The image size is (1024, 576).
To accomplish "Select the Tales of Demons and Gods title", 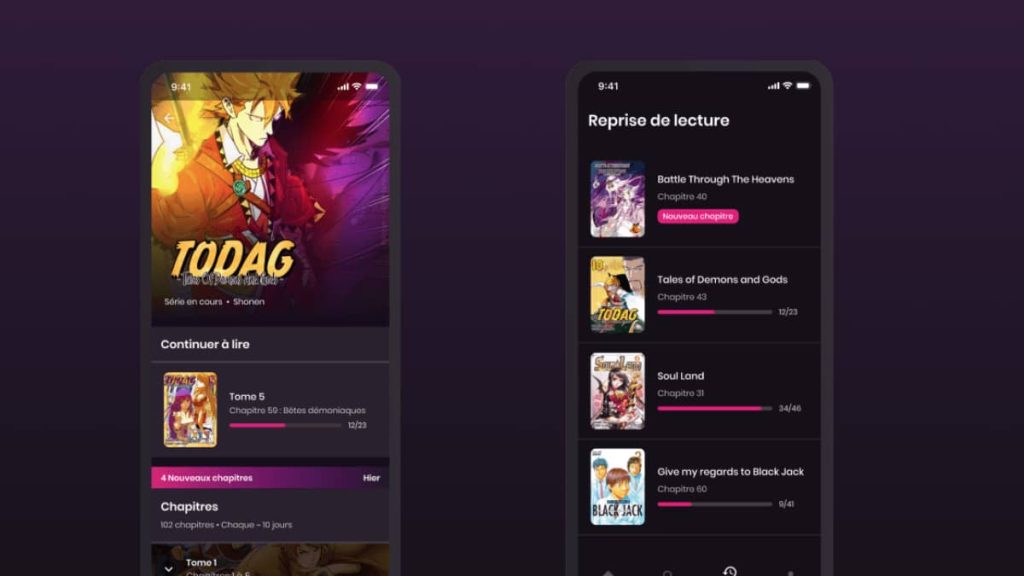I will tap(722, 280).
